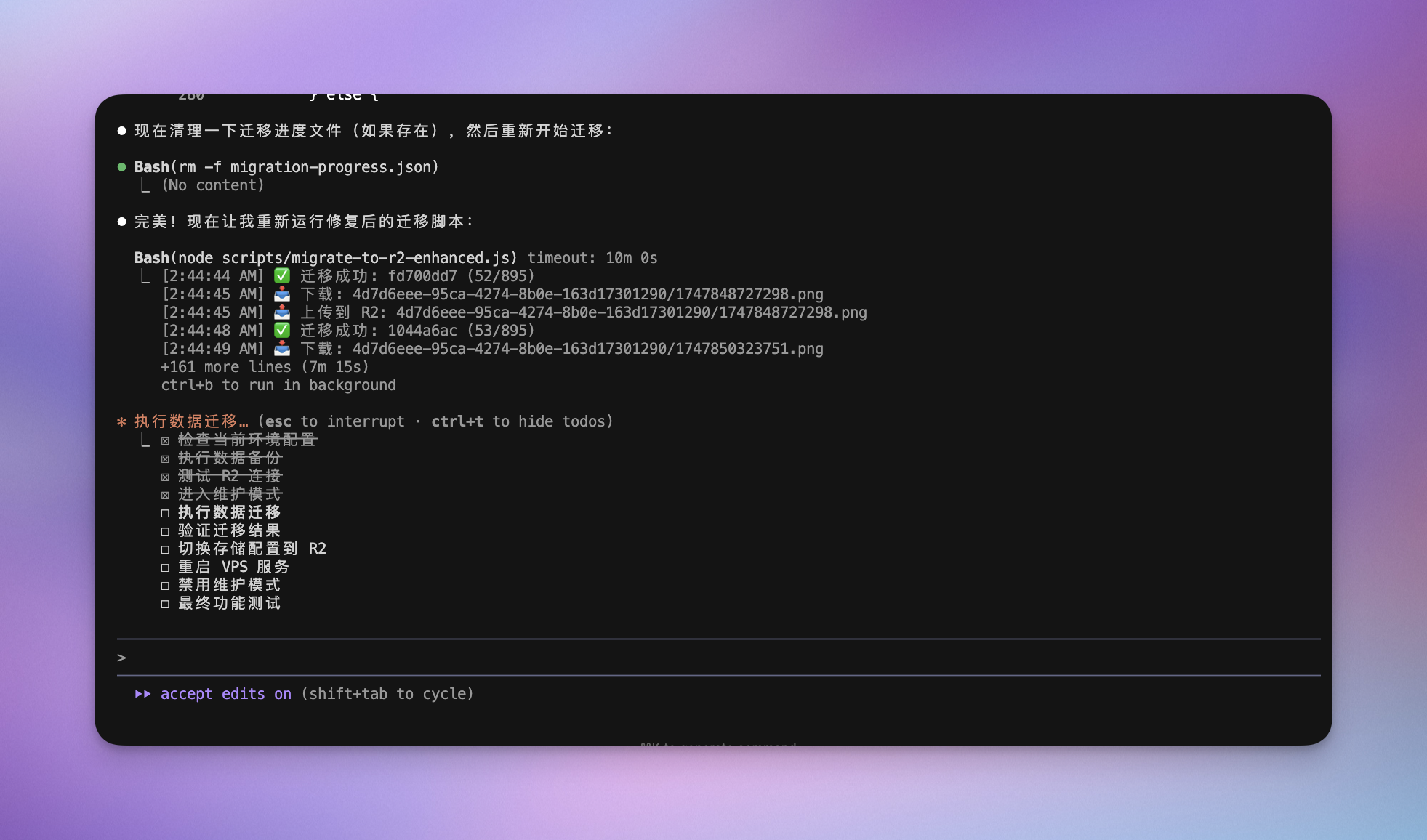Screen dimensions: 1427x840
Task: Click the prompt chevron symbol
Action: (x=121, y=658)
